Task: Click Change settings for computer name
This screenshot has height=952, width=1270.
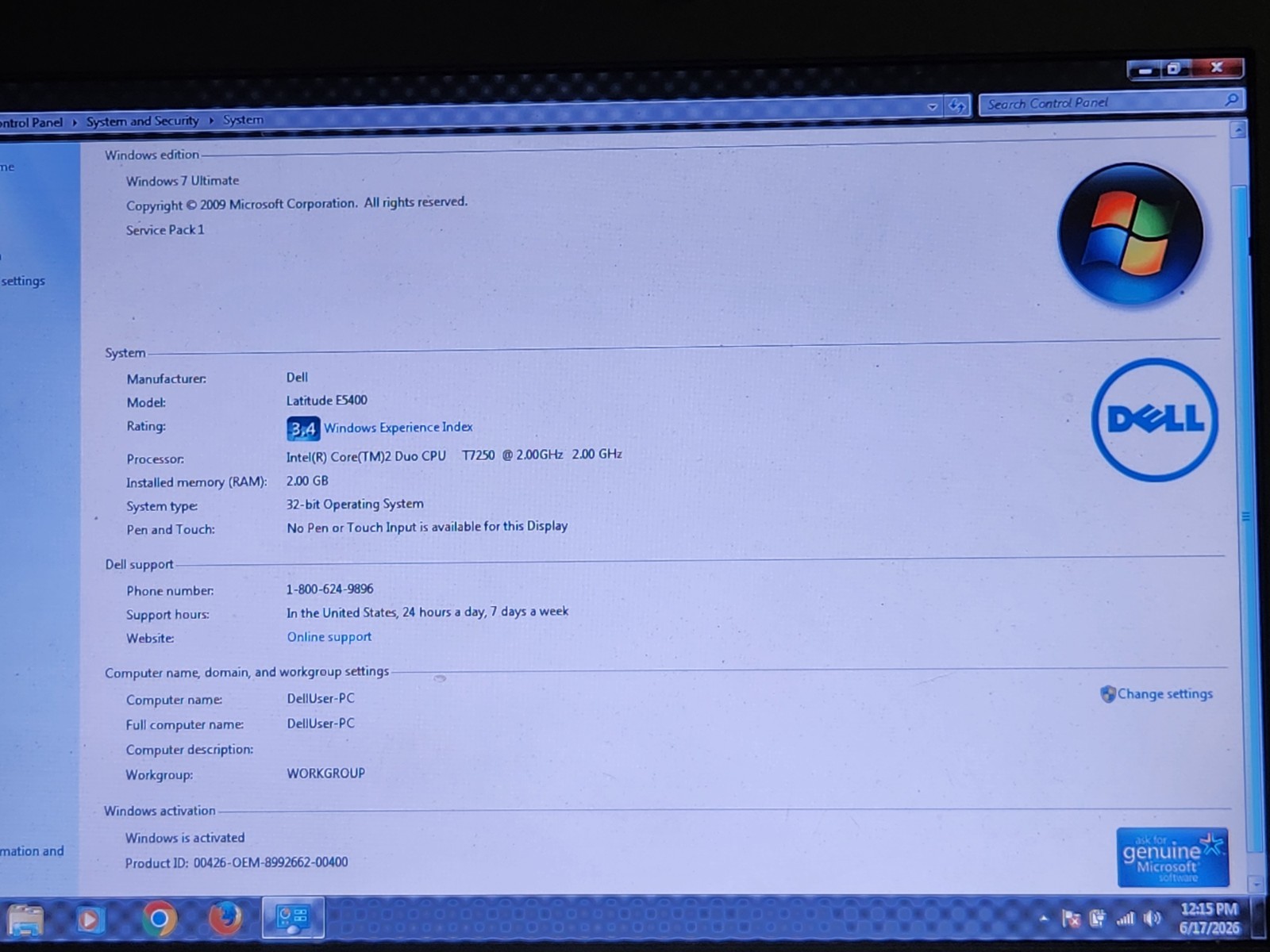Action: [x=1164, y=694]
